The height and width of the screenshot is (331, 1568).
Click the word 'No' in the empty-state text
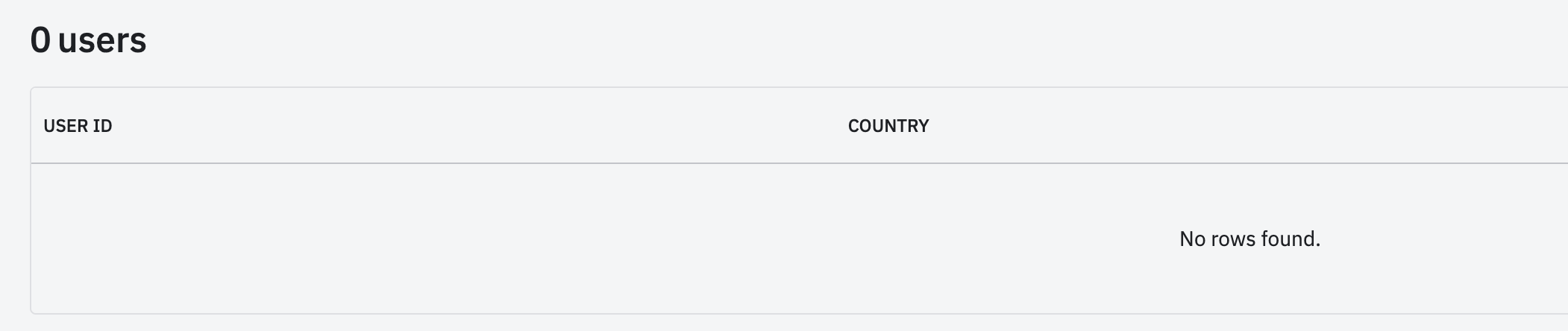(x=1191, y=239)
